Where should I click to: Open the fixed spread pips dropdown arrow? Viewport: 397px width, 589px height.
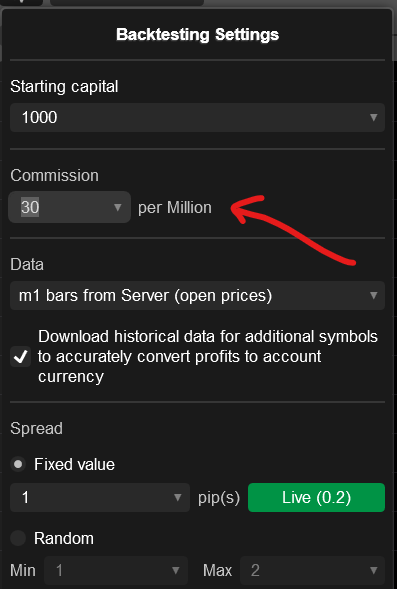pyautogui.click(x=178, y=497)
